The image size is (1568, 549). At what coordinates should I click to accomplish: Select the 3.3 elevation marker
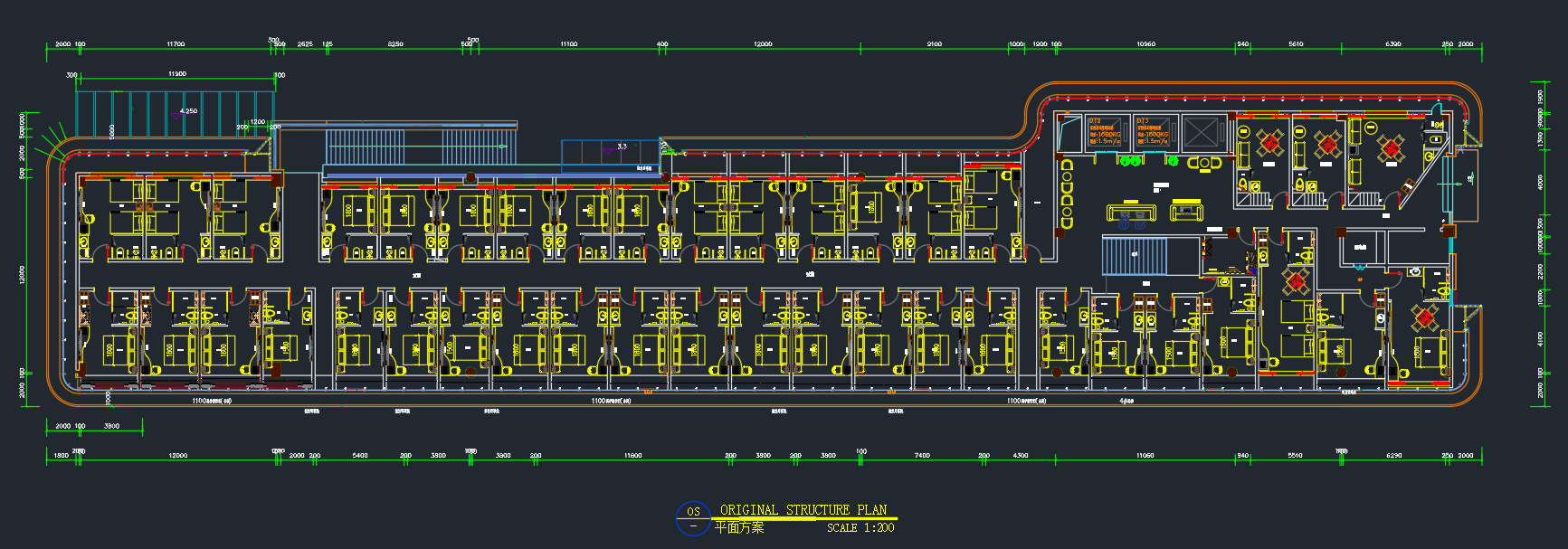[622, 147]
